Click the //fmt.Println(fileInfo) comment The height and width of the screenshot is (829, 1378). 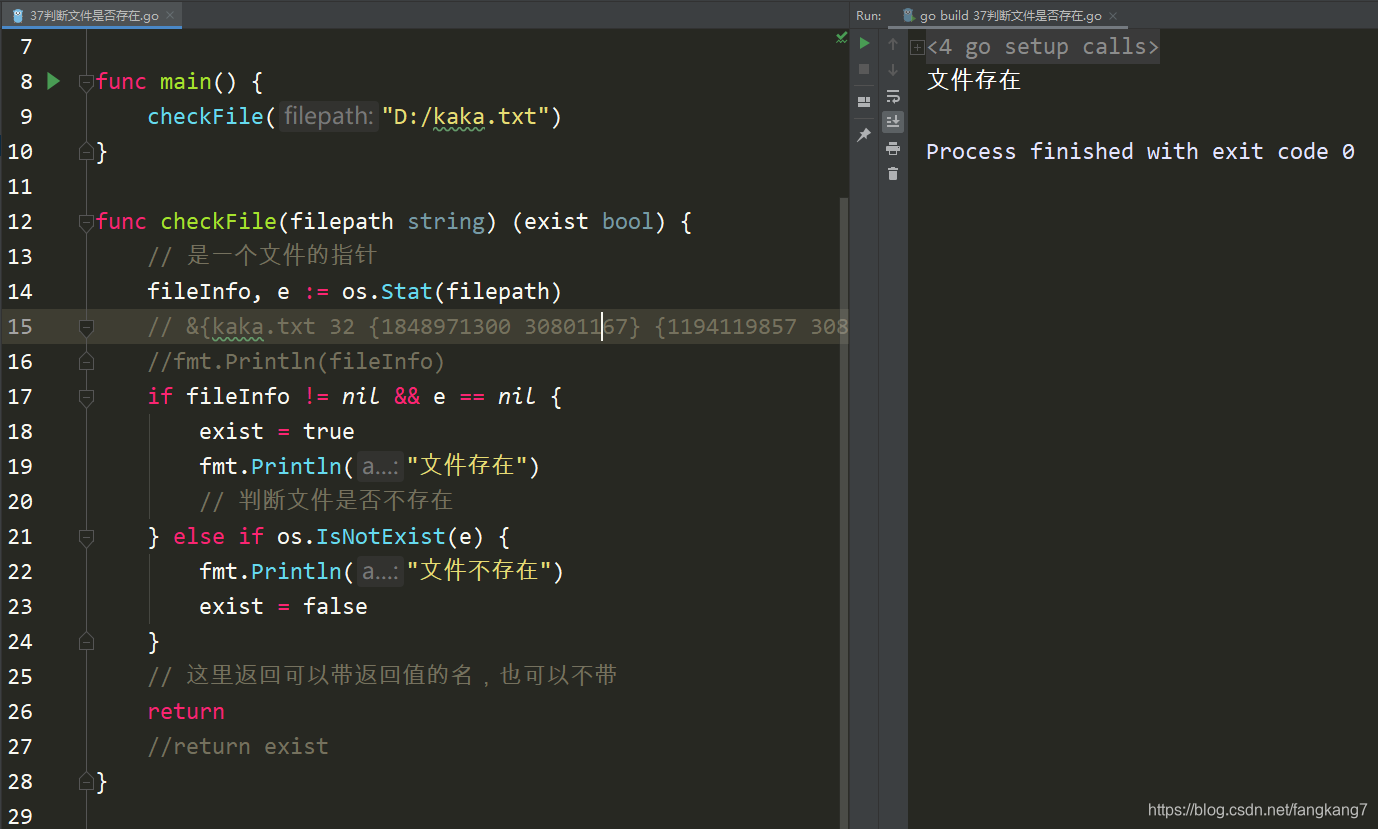point(296,362)
